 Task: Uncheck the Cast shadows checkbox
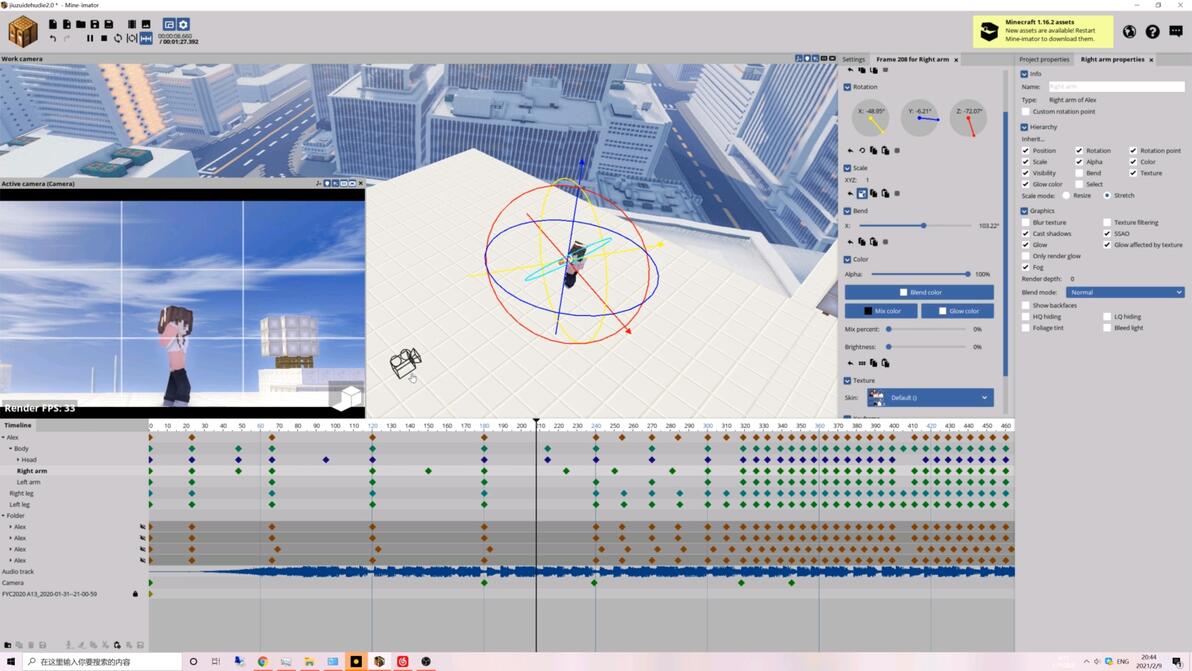pos(1026,234)
